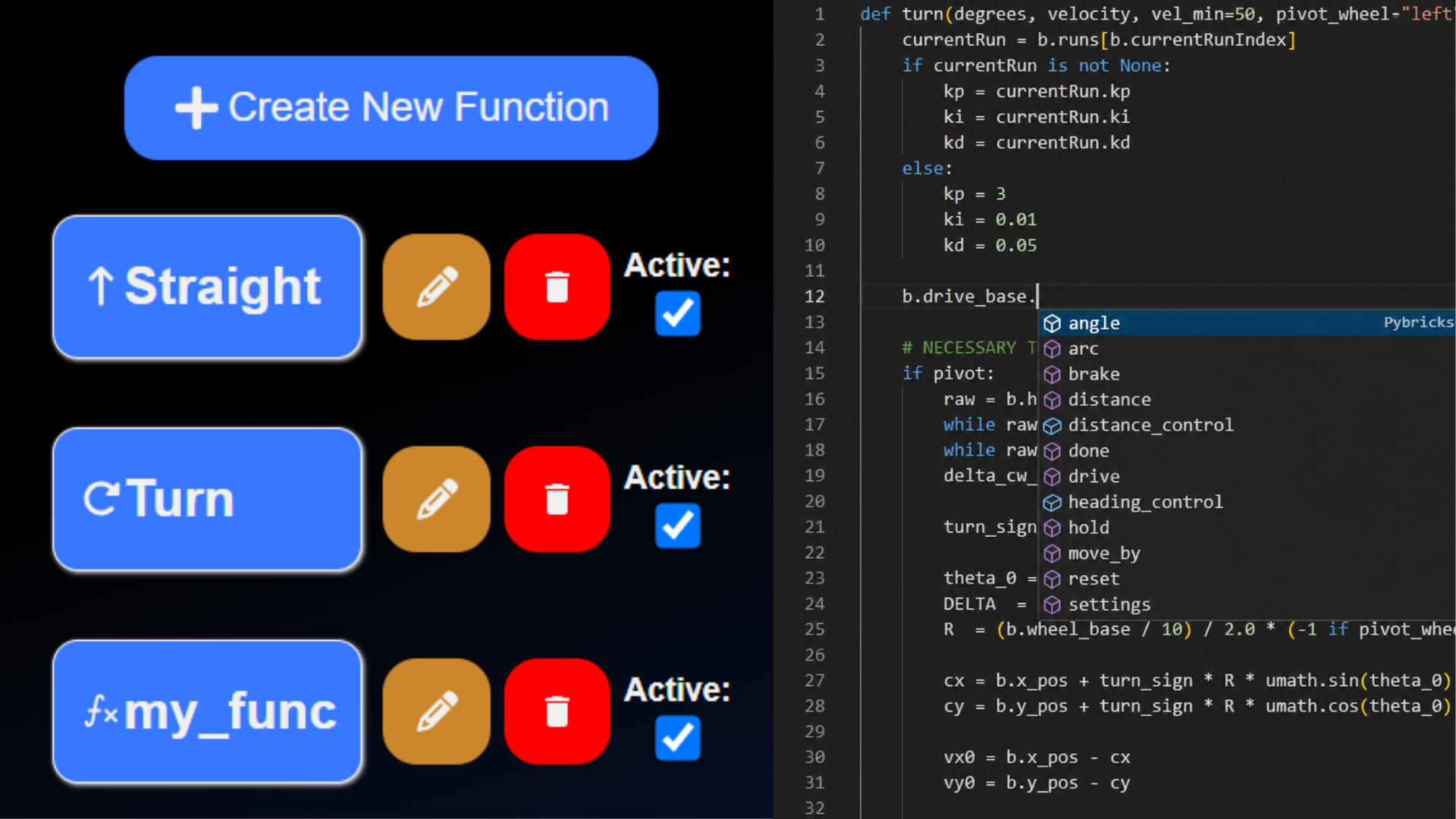This screenshot has width=1456, height=819.
Task: Choose 'reset' from the suggestion list
Action: point(1247,579)
